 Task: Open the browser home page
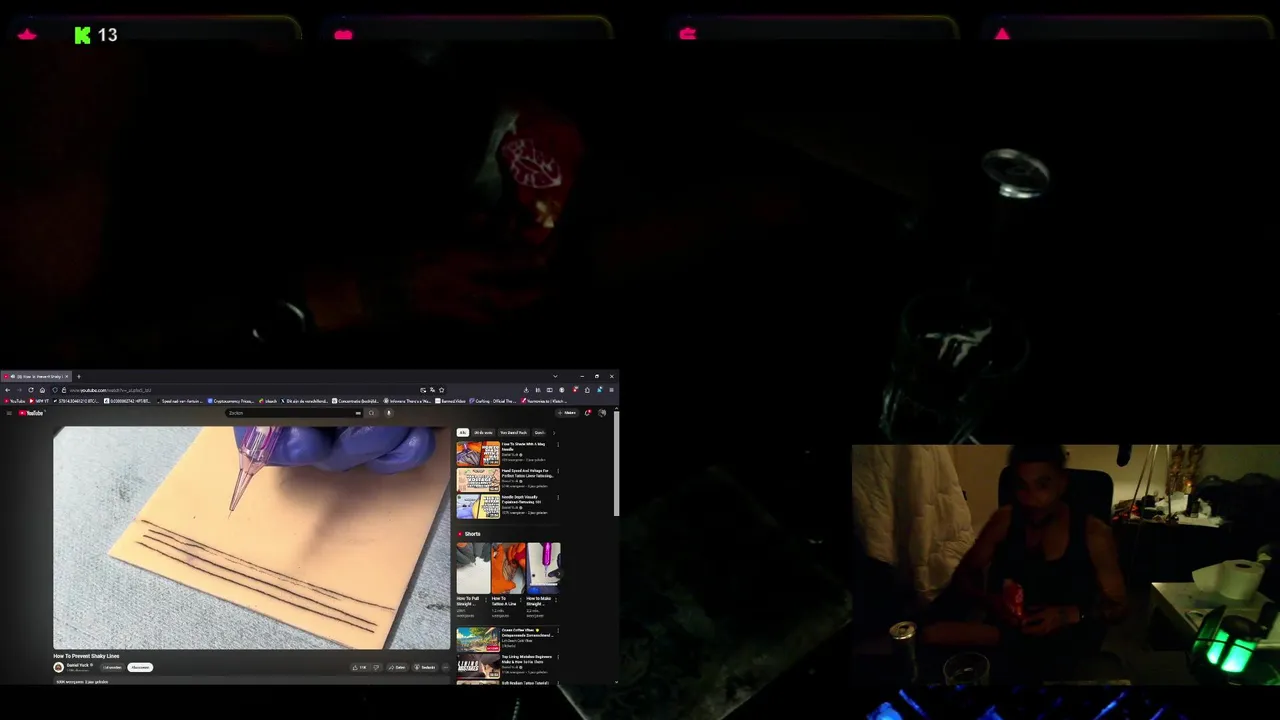click(42, 390)
